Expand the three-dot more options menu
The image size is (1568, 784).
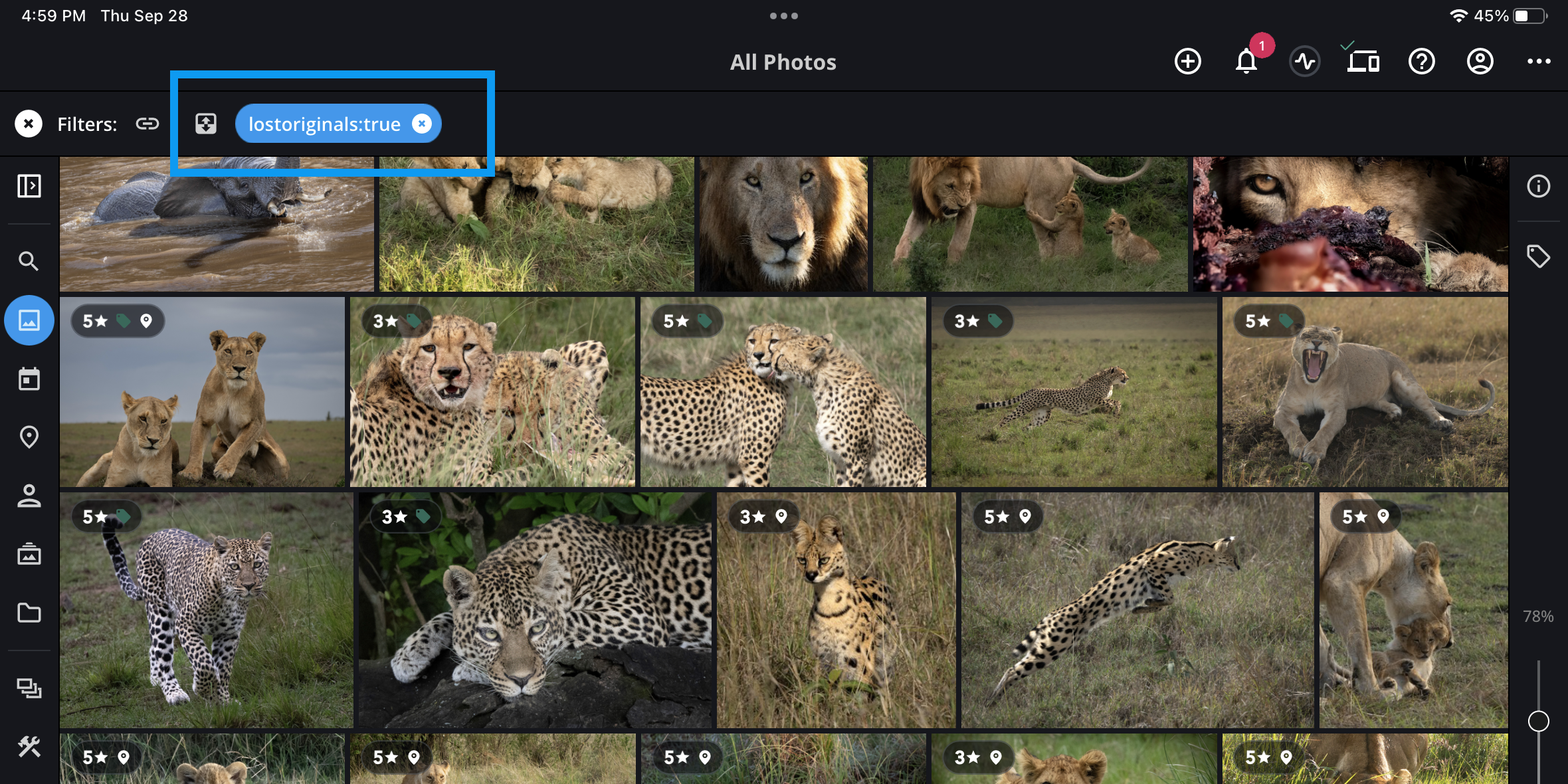pyautogui.click(x=1538, y=62)
